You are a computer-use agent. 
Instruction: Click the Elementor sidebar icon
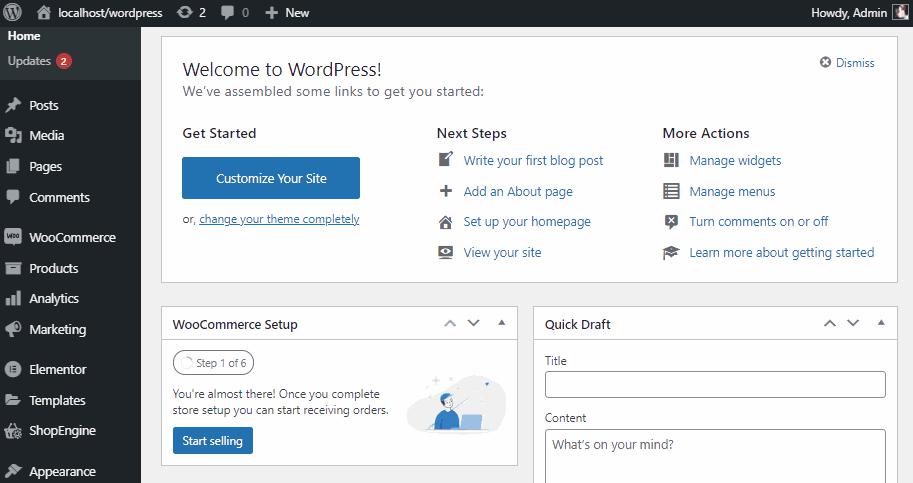[13, 370]
